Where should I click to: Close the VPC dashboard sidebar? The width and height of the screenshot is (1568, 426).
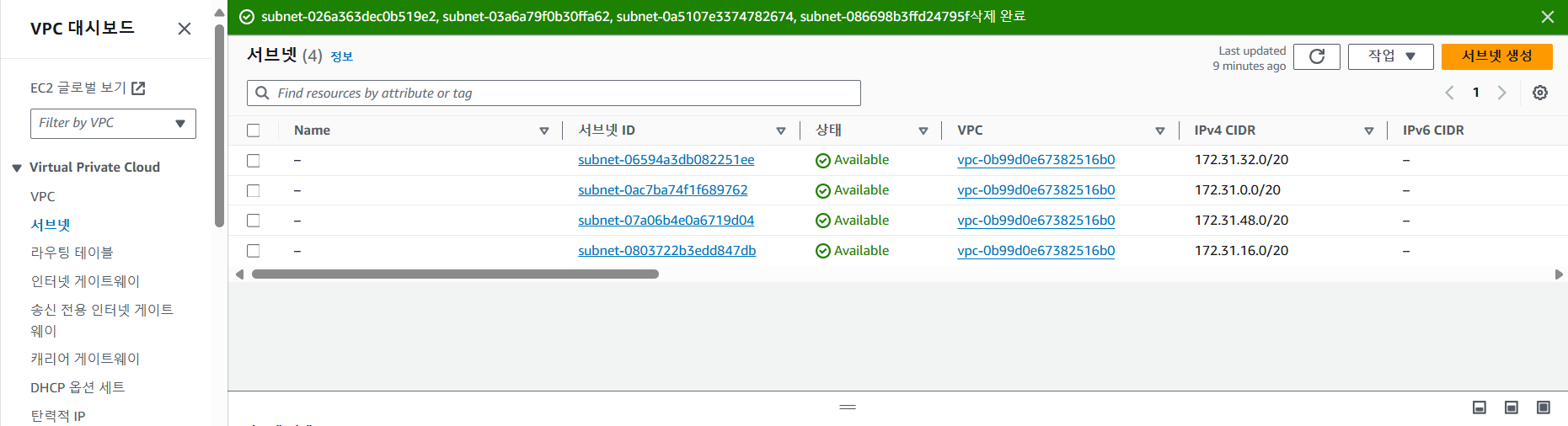coord(185,29)
